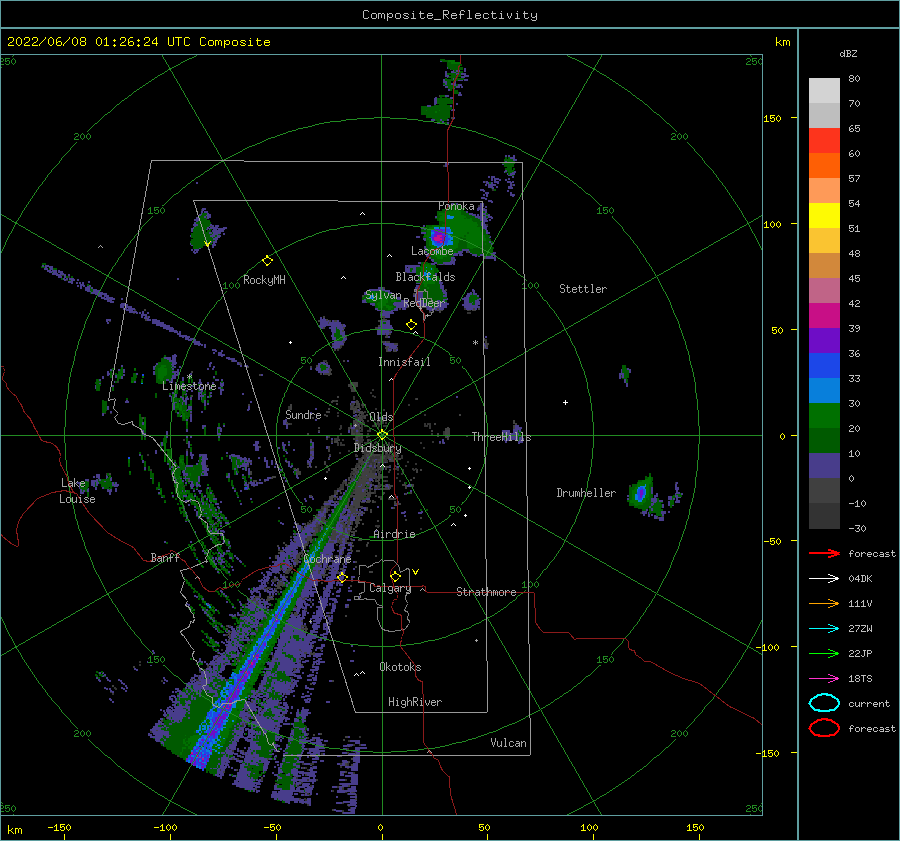Click the 20 dBZ green color swatch
This screenshot has width=900, height=841.
[824, 416]
